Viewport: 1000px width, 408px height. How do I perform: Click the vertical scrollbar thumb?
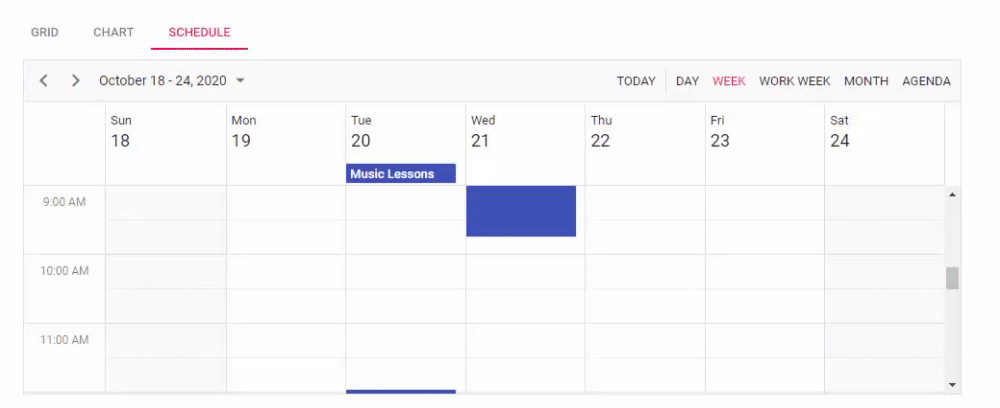pos(952,278)
